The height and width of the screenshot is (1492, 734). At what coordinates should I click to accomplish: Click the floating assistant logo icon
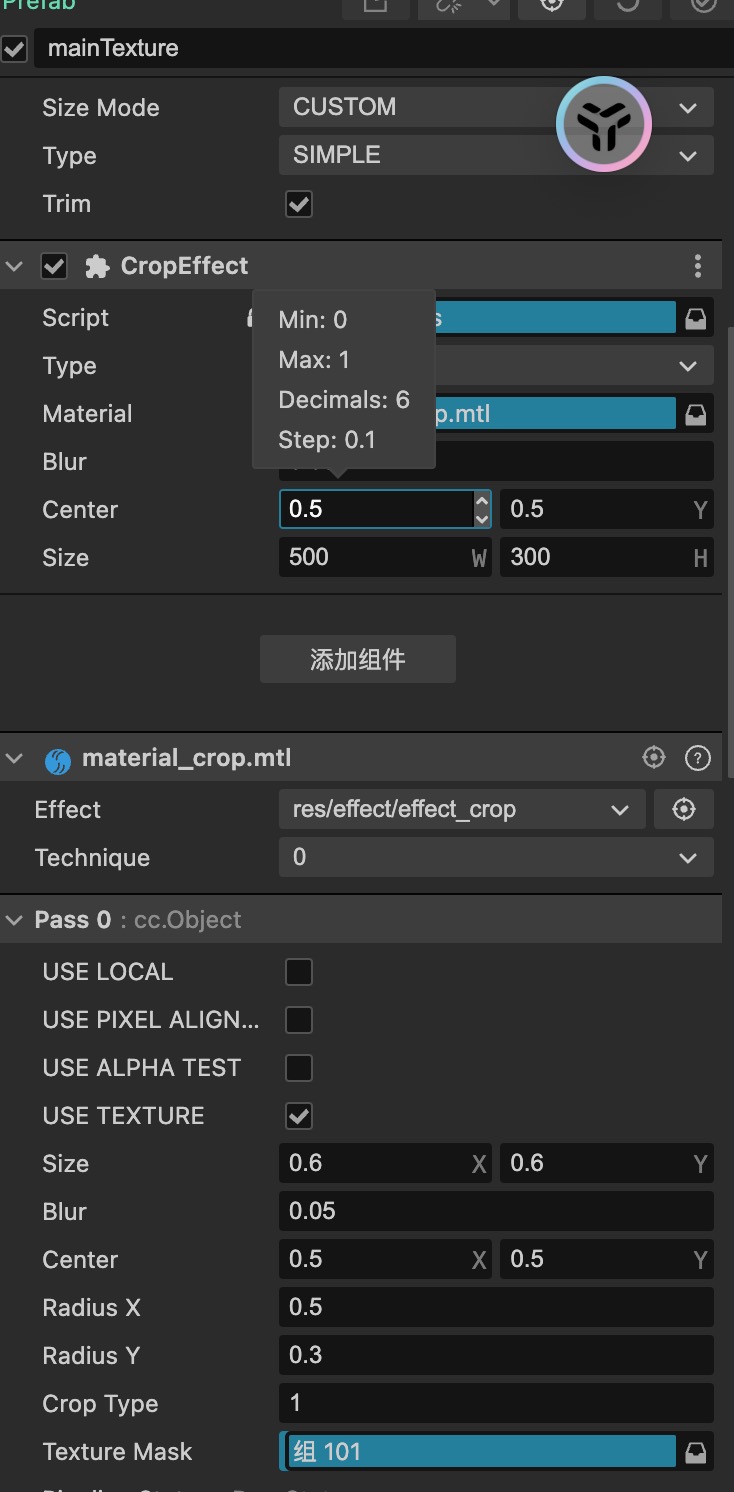pos(604,124)
